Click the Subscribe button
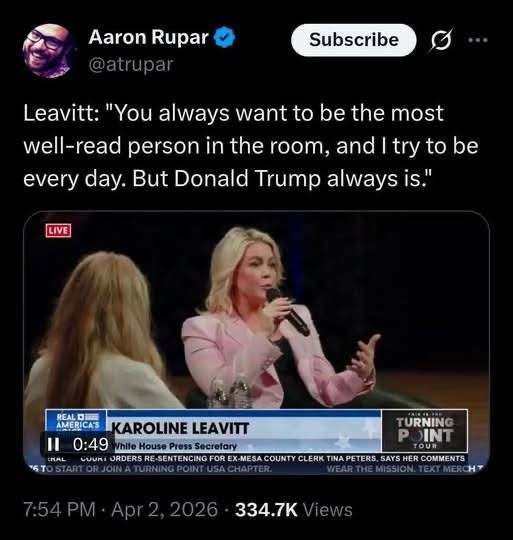Image resolution: width=513 pixels, height=540 pixels. tap(354, 40)
